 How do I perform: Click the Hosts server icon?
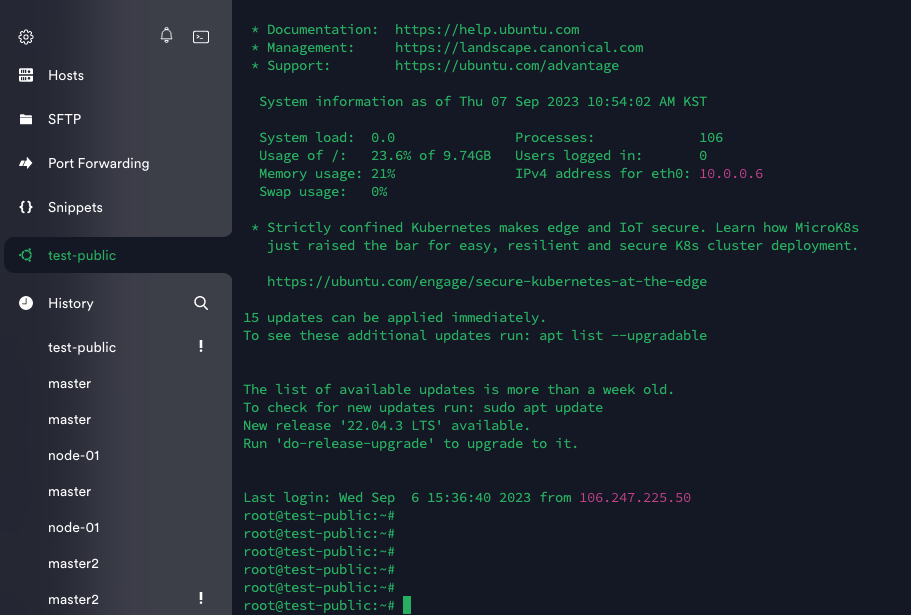(26, 75)
